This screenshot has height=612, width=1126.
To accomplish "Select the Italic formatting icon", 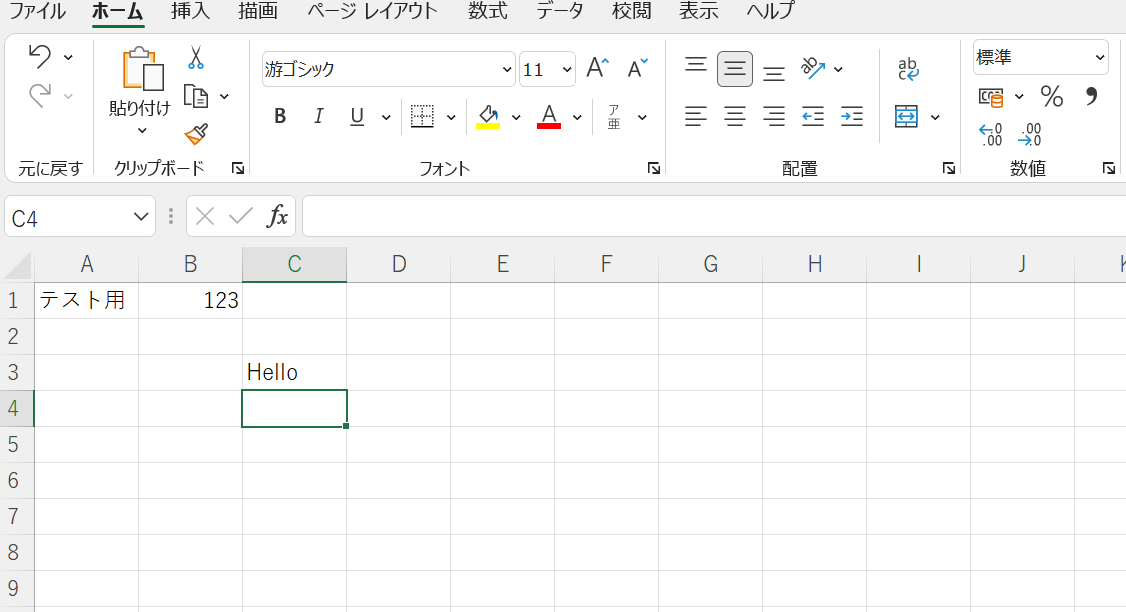I will [318, 115].
